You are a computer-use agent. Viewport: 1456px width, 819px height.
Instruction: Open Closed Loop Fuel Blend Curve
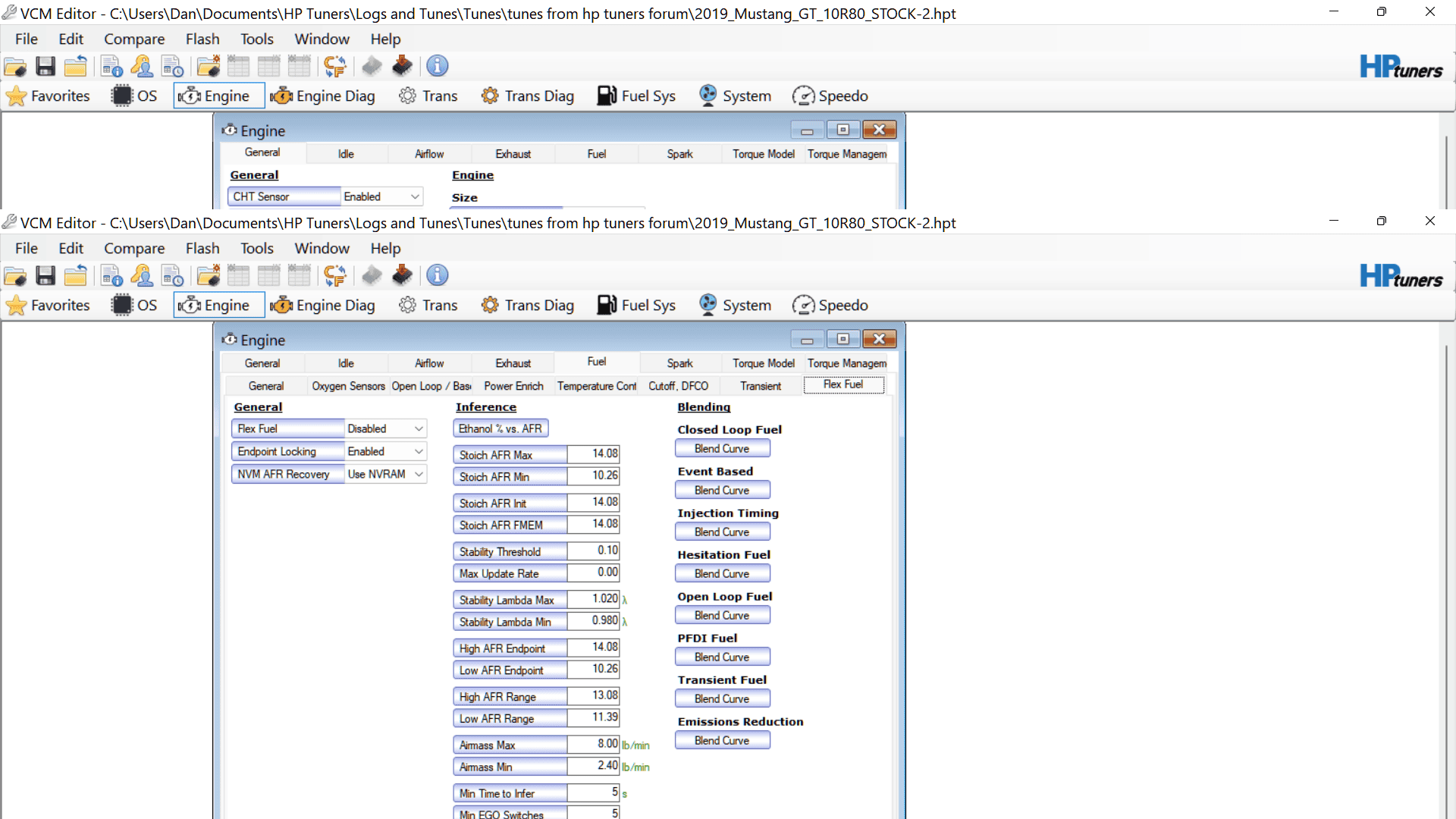pos(722,450)
